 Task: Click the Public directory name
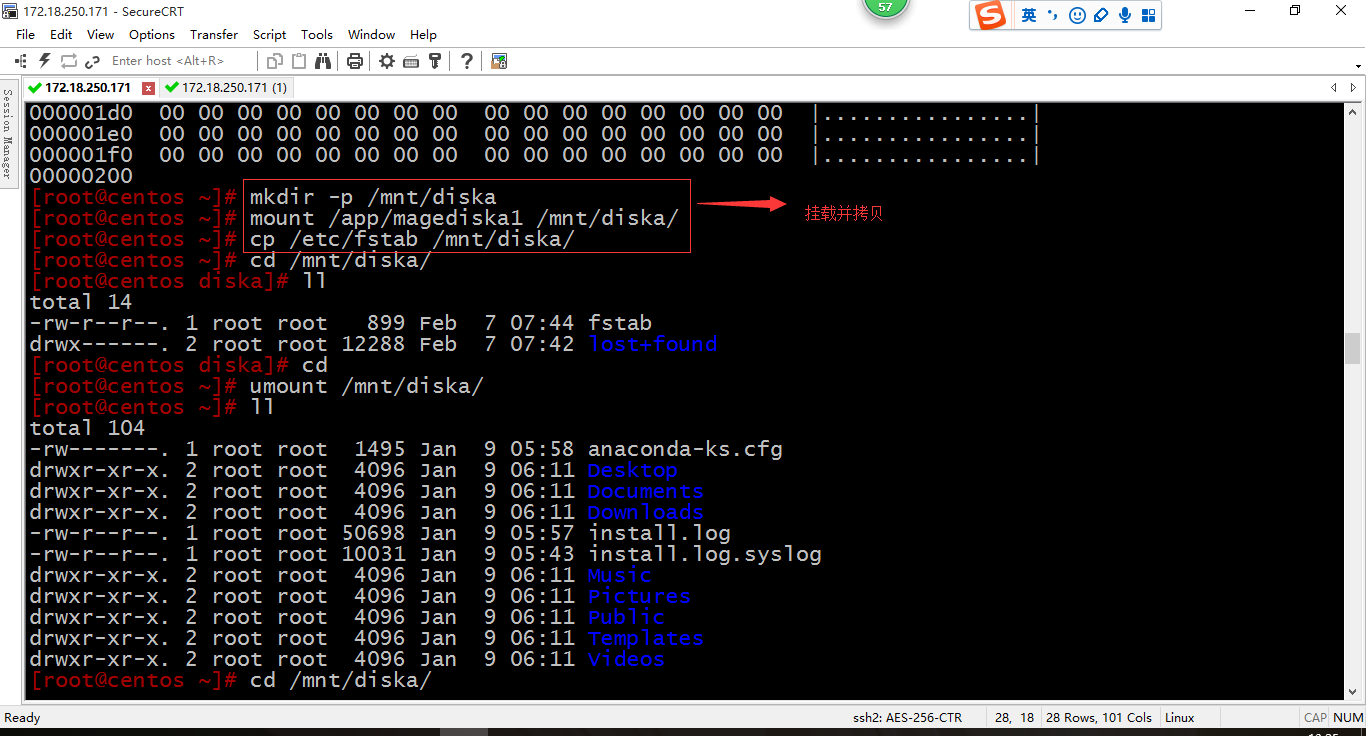626,617
